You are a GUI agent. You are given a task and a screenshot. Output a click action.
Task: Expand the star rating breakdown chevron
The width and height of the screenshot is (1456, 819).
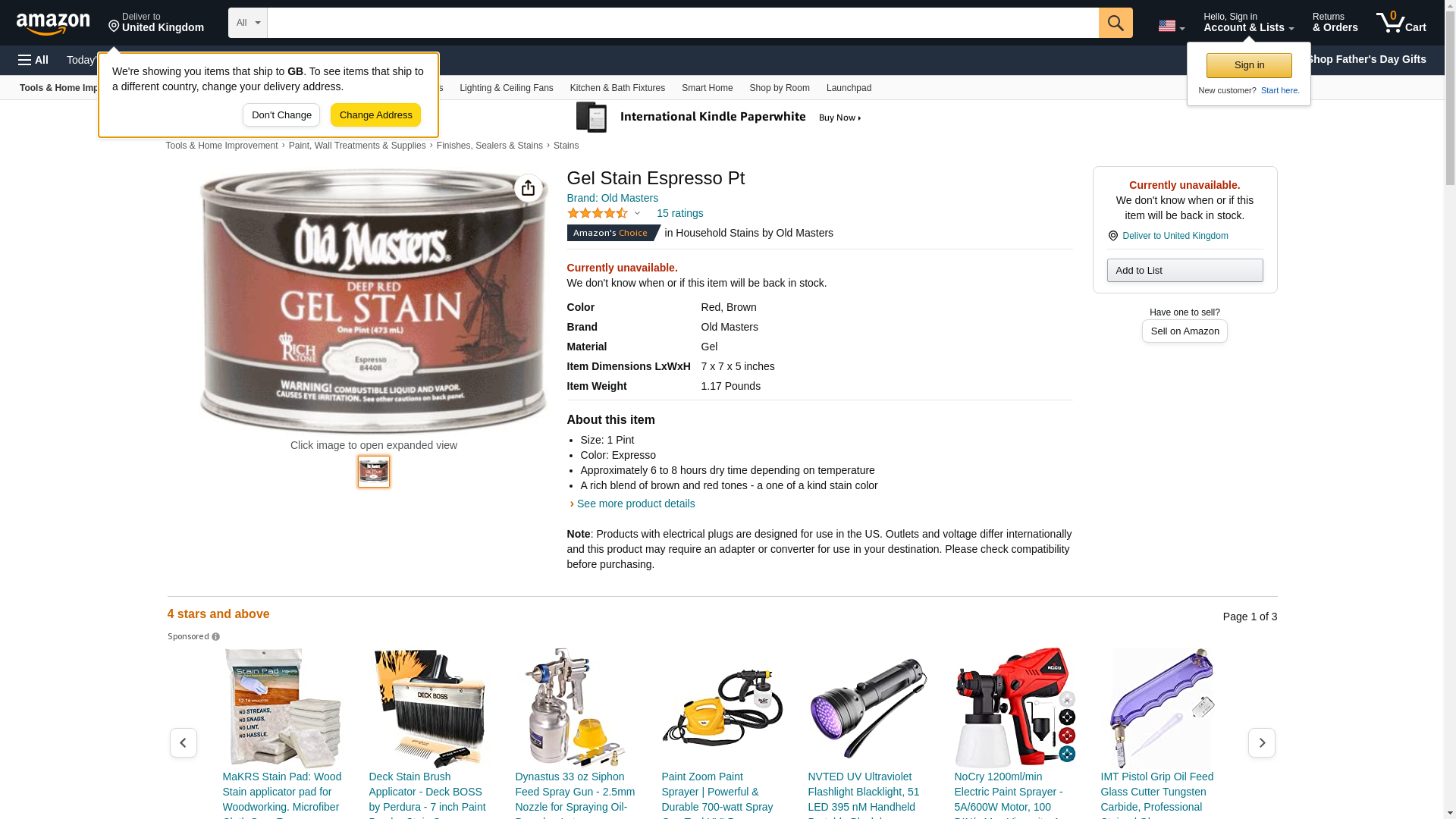pyautogui.click(x=637, y=213)
